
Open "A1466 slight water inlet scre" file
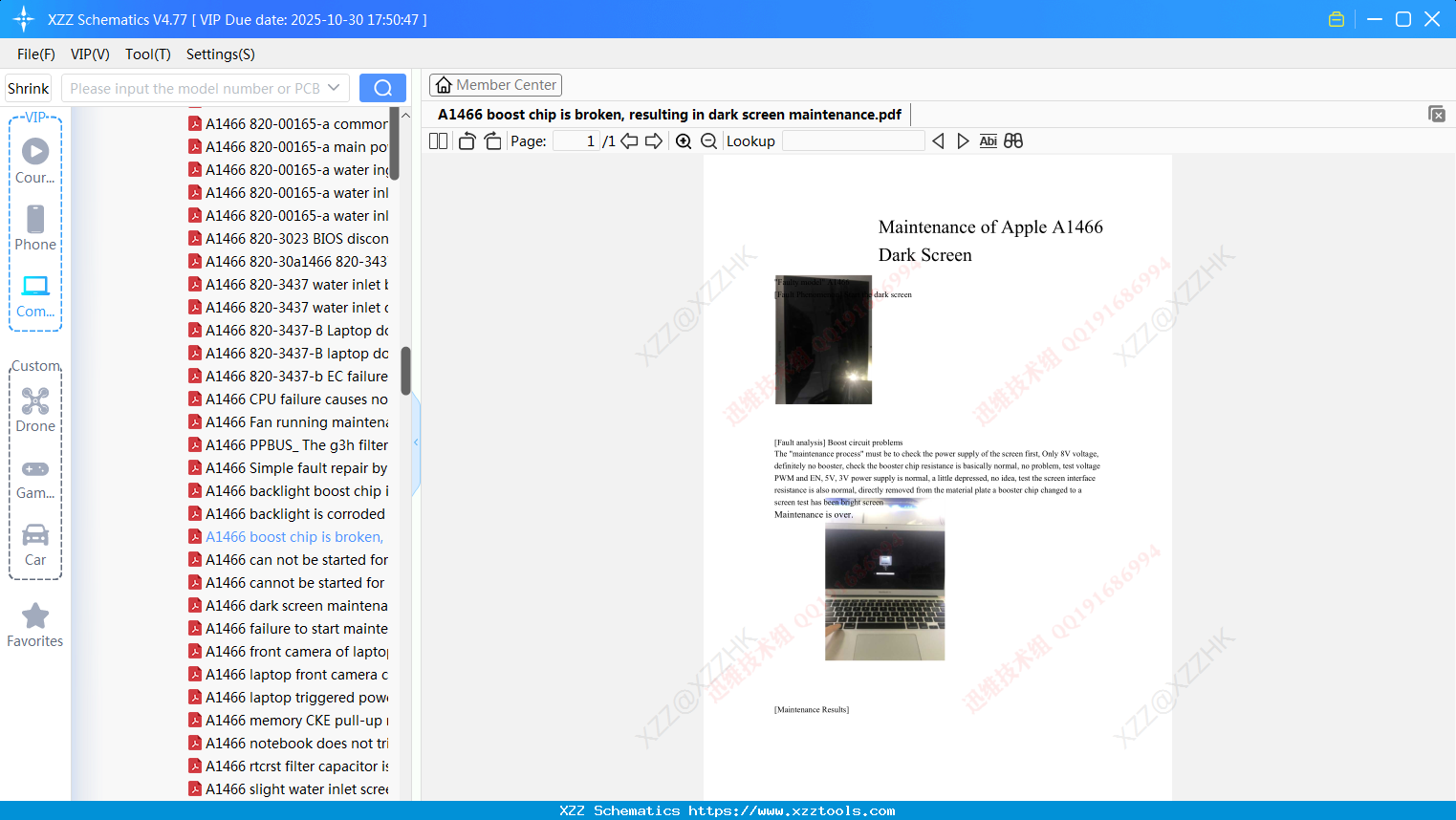288,789
